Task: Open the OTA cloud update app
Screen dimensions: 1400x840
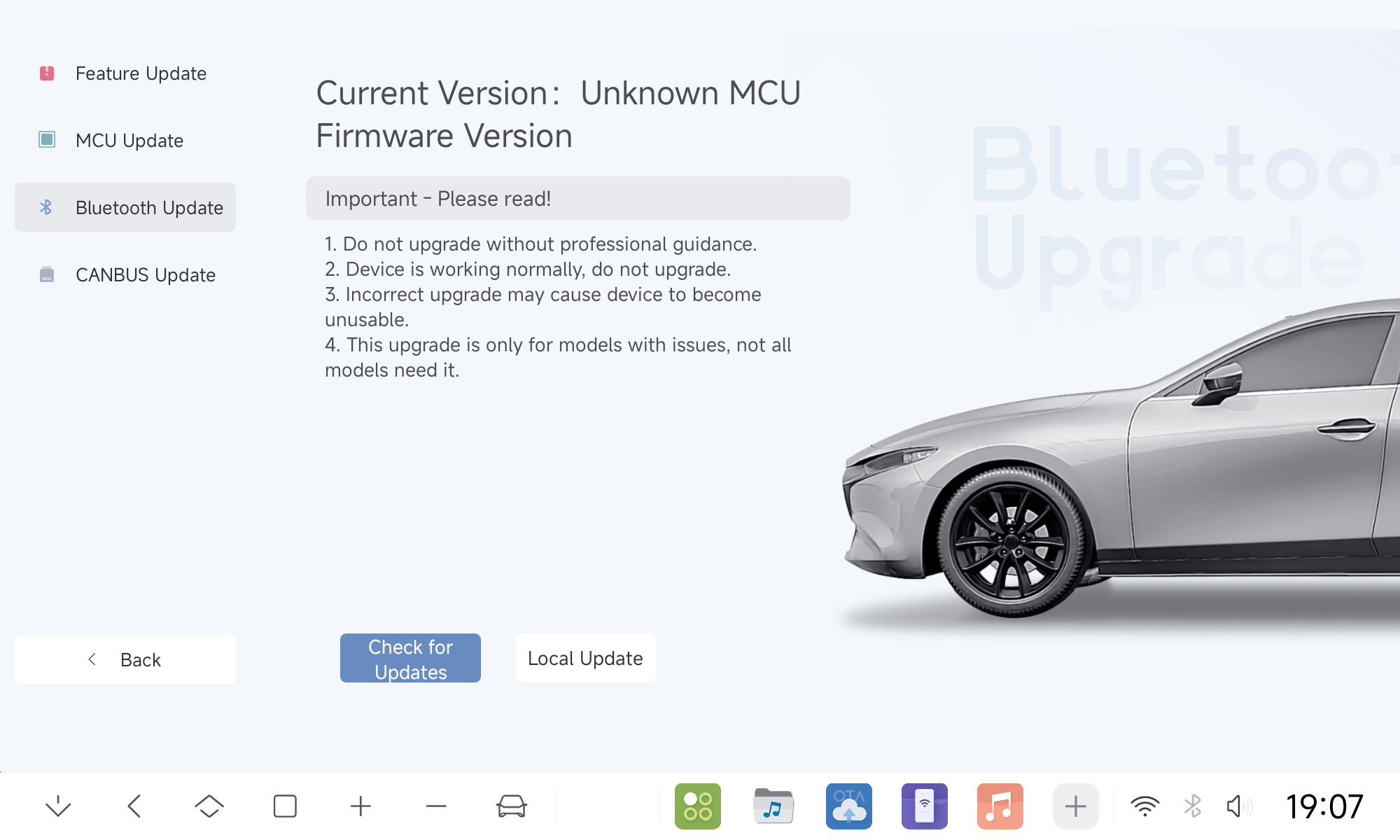Action: coord(848,806)
